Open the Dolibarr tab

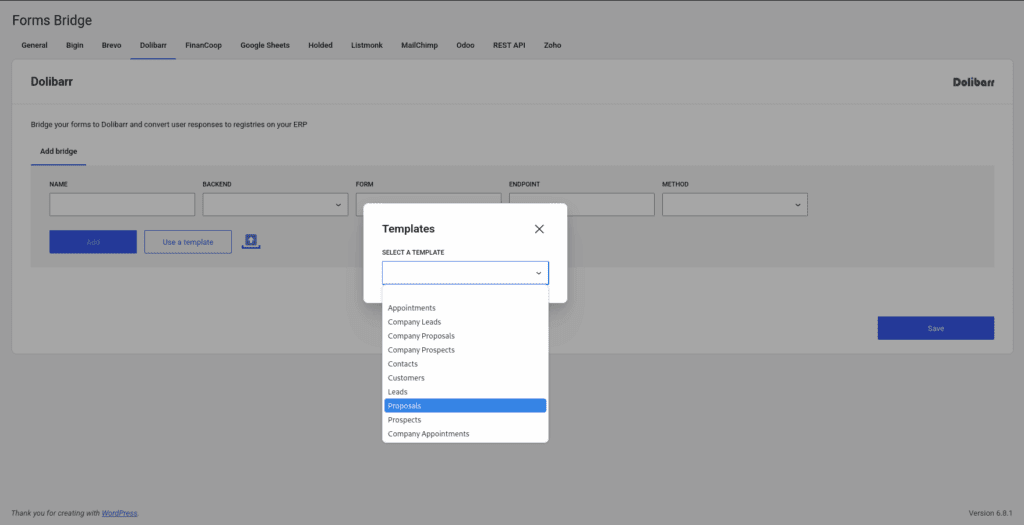coord(153,45)
